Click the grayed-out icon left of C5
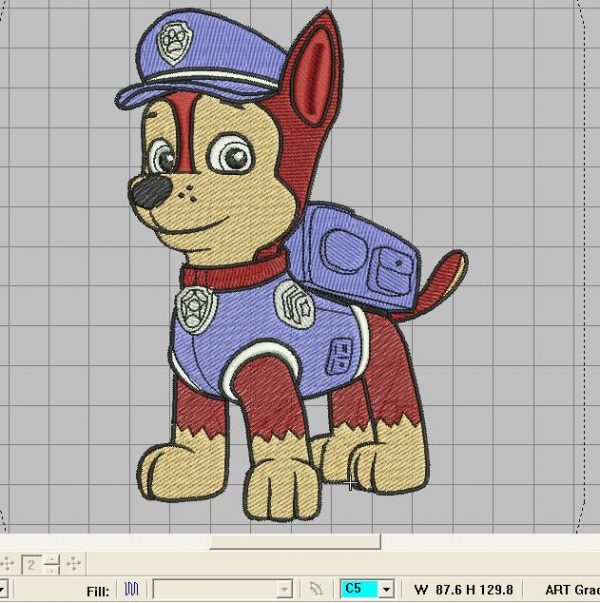The height and width of the screenshot is (603, 600). coord(316,589)
